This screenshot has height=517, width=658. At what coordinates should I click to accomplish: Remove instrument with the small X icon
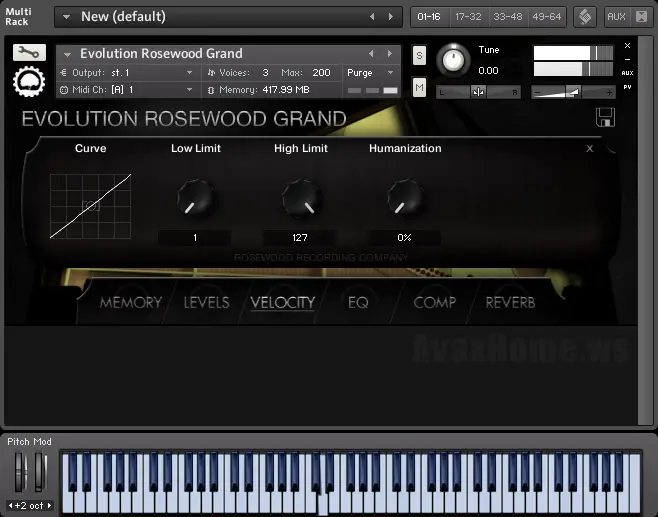coord(627,45)
